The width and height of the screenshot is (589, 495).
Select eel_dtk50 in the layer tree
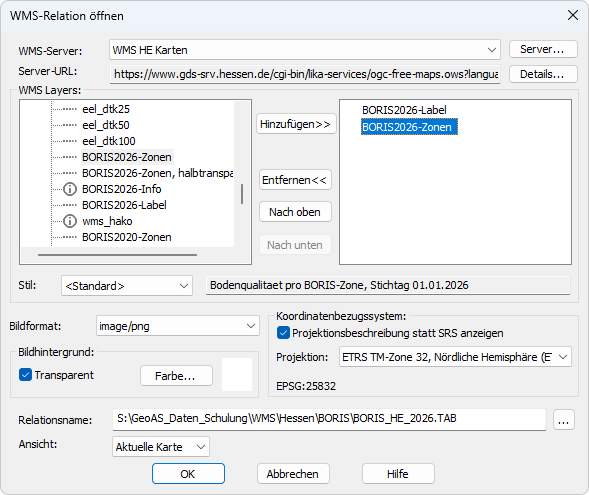(x=106, y=125)
